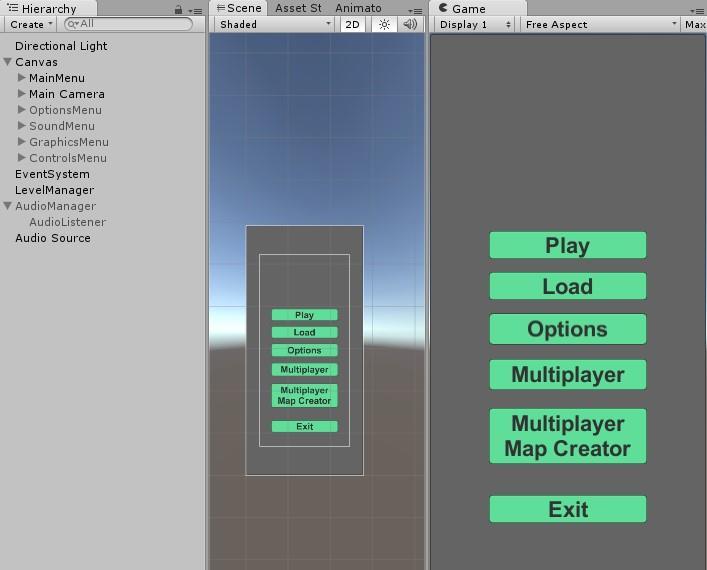Click the Load button in Game view
Image resolution: width=707 pixels, height=570 pixels.
point(568,286)
